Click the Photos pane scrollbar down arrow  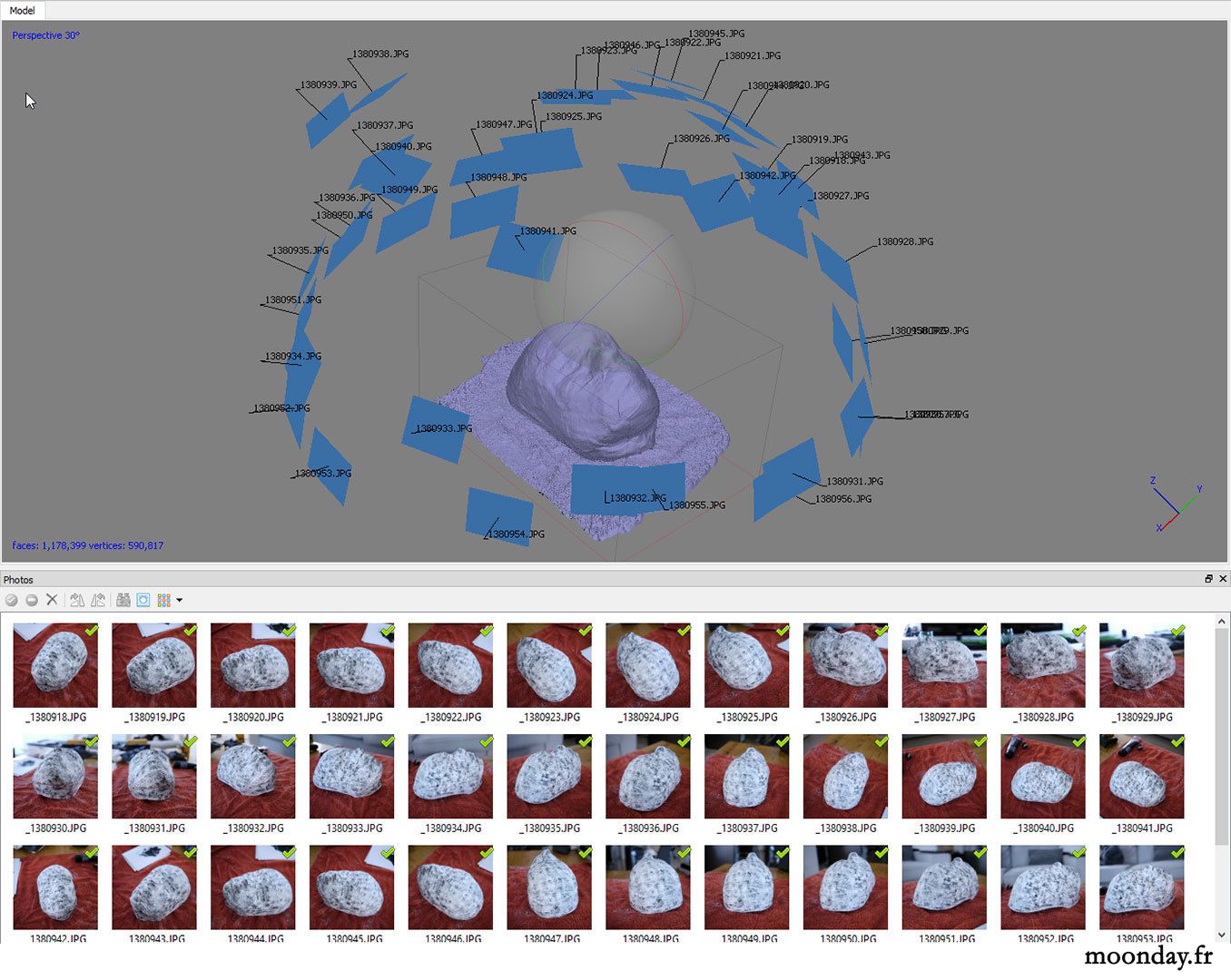click(x=1222, y=936)
